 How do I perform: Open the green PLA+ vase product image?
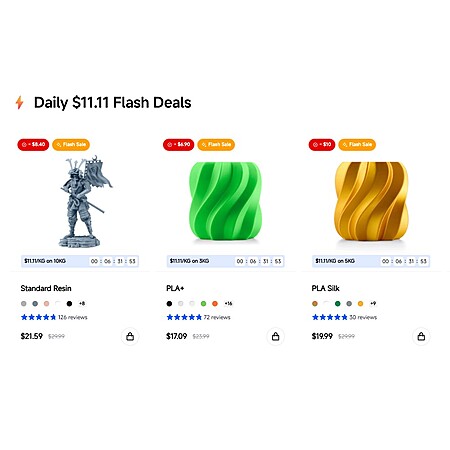tap(225, 201)
